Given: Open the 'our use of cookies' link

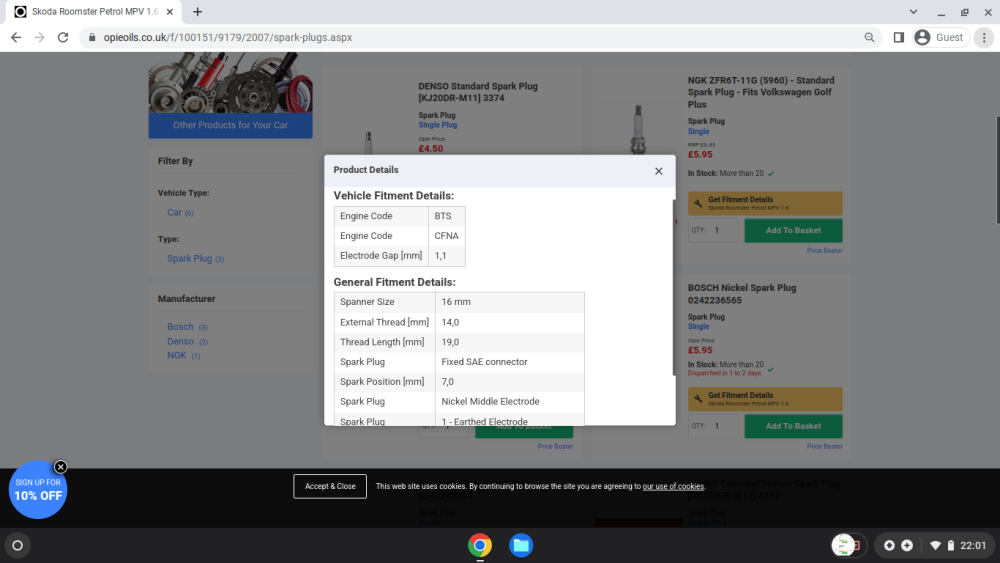Looking at the screenshot, I should (x=673, y=486).
